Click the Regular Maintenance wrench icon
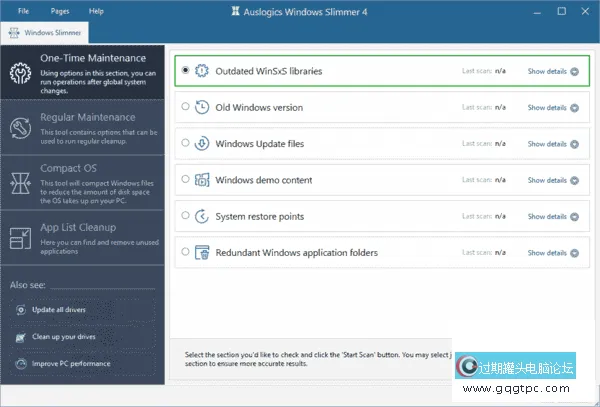 (20, 127)
